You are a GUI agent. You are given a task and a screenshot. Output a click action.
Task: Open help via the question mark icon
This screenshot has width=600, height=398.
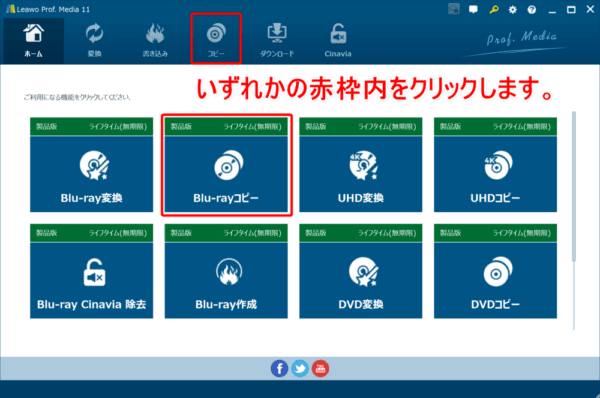532,10
